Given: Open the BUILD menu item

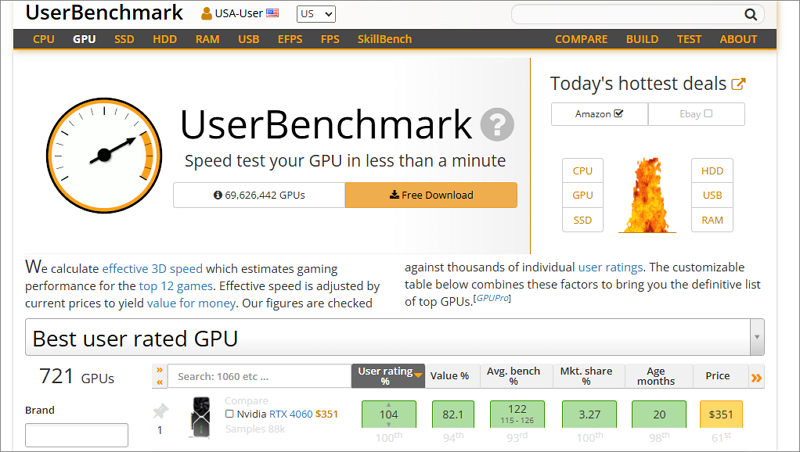Looking at the screenshot, I should pos(642,39).
